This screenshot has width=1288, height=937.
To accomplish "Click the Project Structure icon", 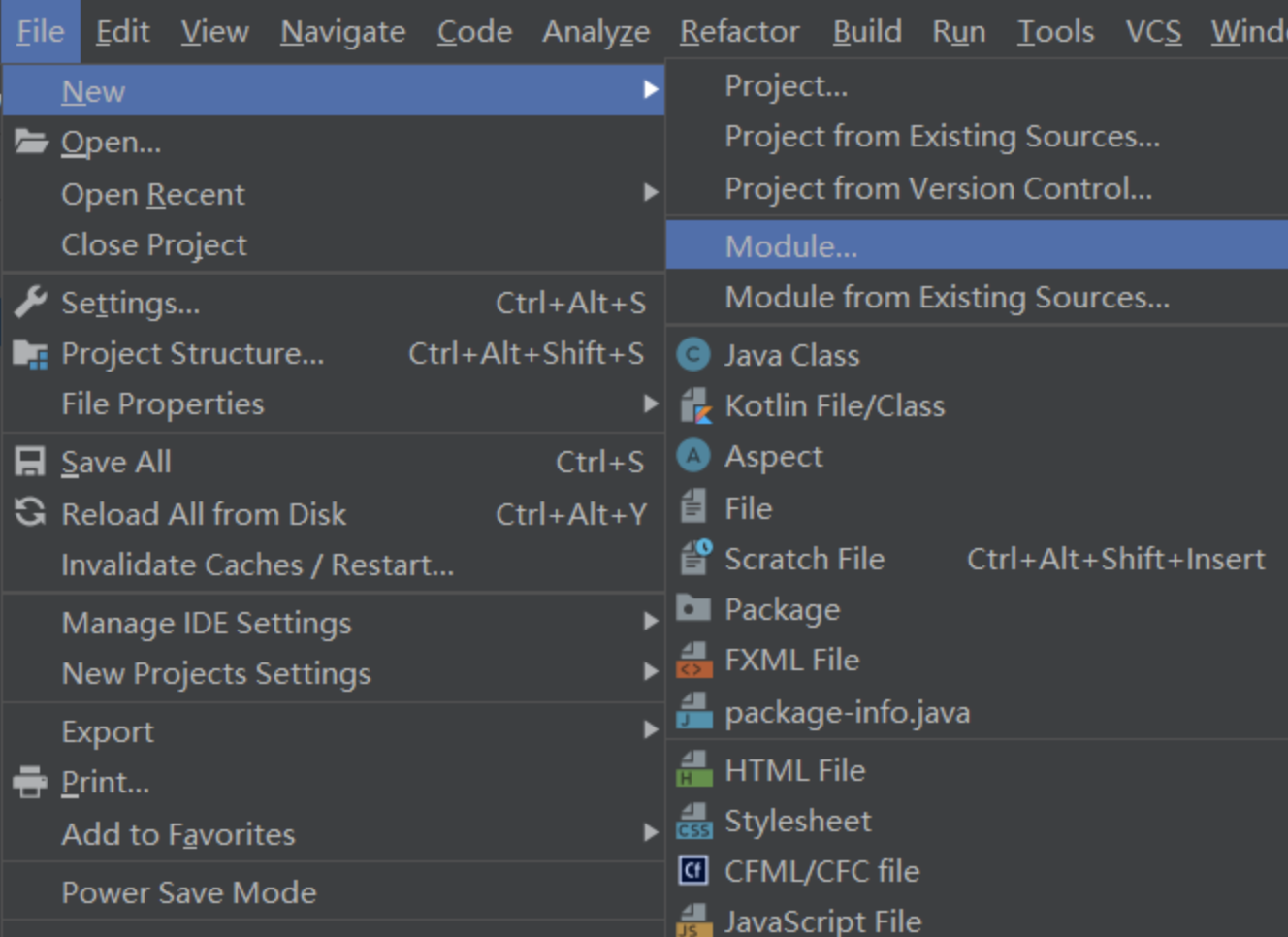I will [30, 354].
